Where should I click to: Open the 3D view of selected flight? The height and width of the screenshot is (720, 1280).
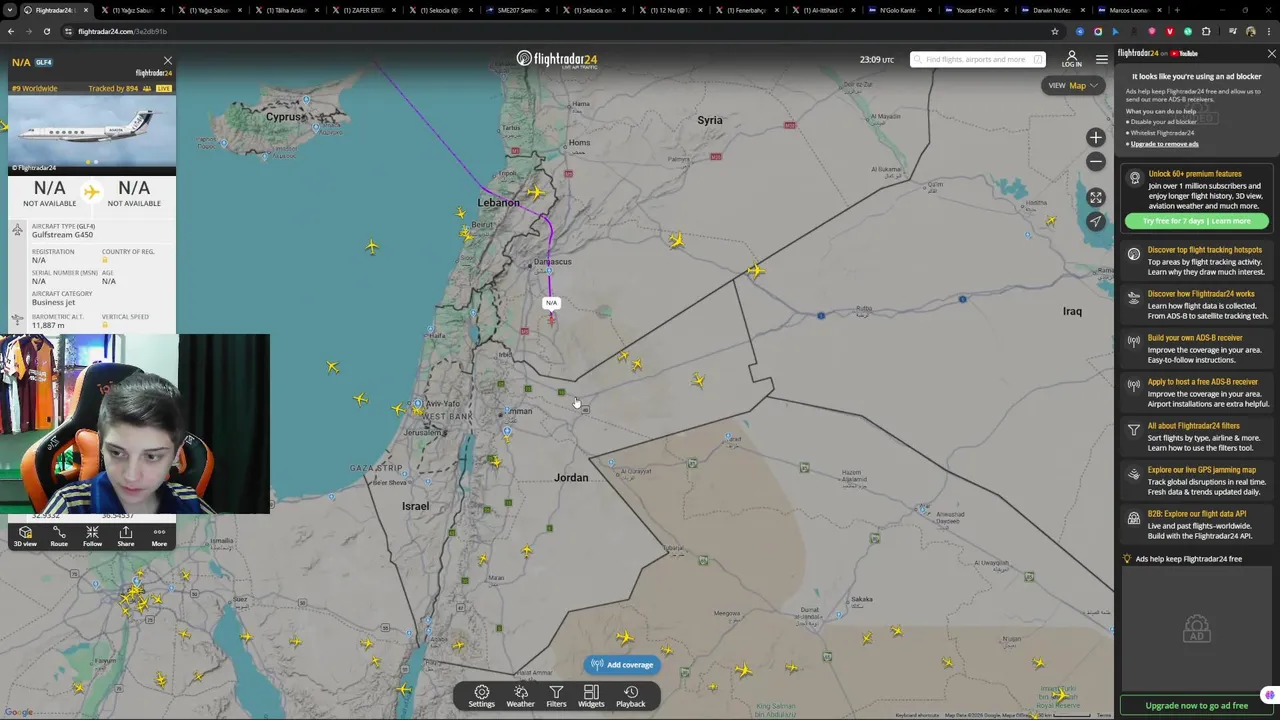[x=25, y=536]
